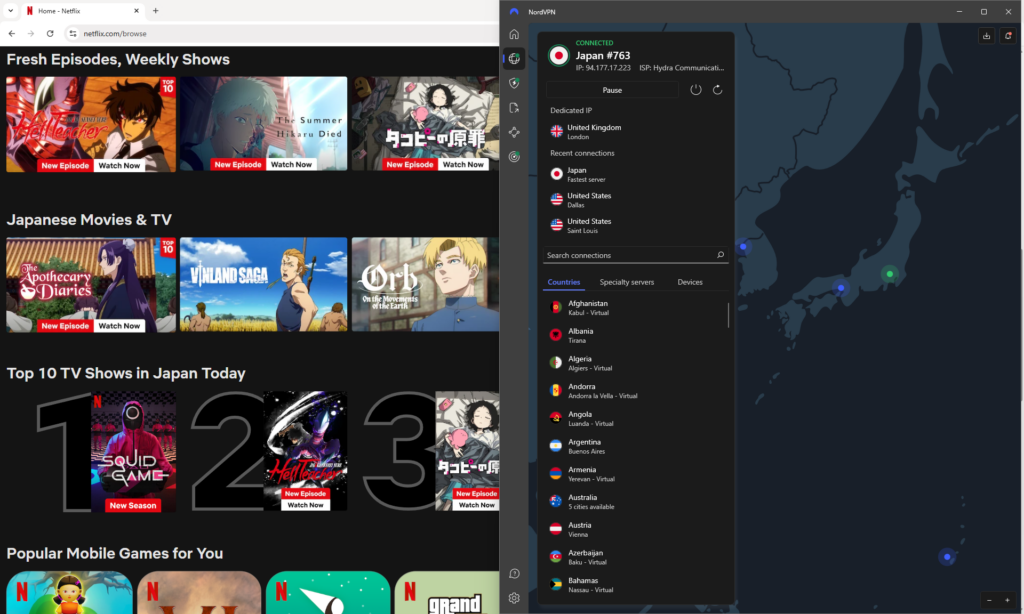Viewport: 1024px width, 614px height.
Task: Open the Hell Teacher thumbnail in Fresh Episodes
Action: pos(91,124)
